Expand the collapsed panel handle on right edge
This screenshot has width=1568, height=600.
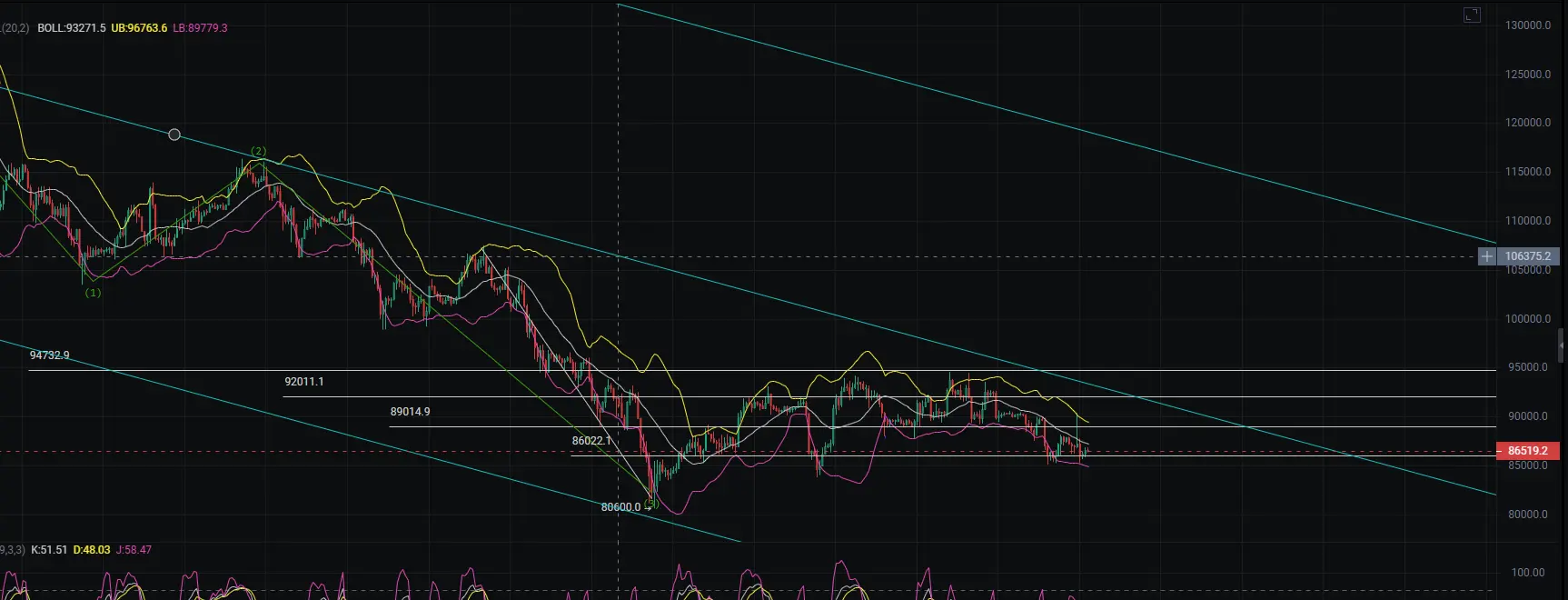1562,345
